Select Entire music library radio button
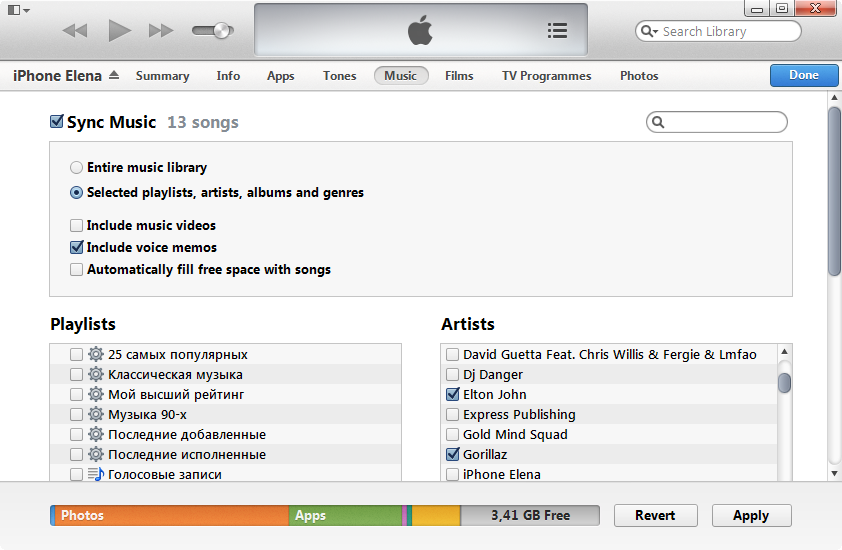Screen dimensions: 842x550 76,168
